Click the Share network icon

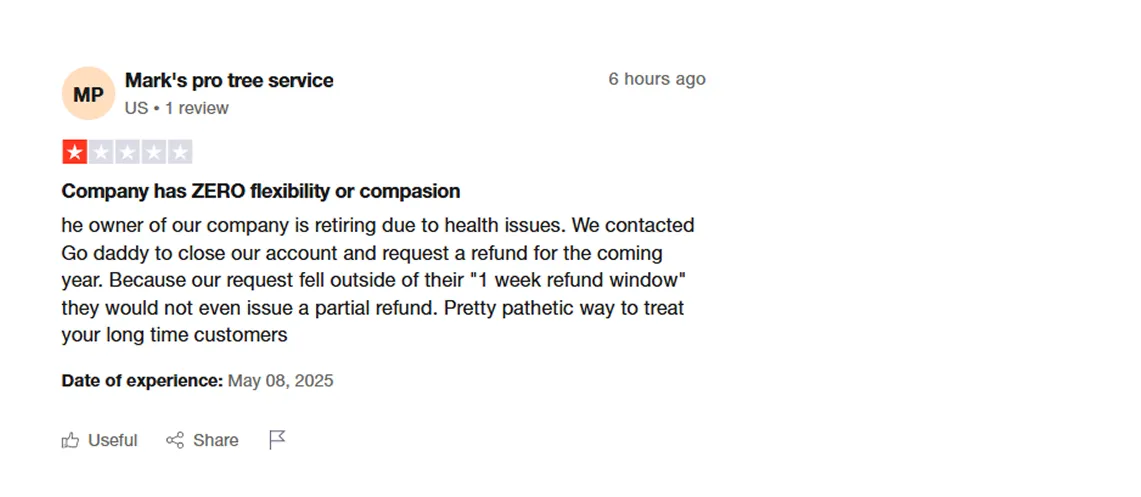click(175, 440)
